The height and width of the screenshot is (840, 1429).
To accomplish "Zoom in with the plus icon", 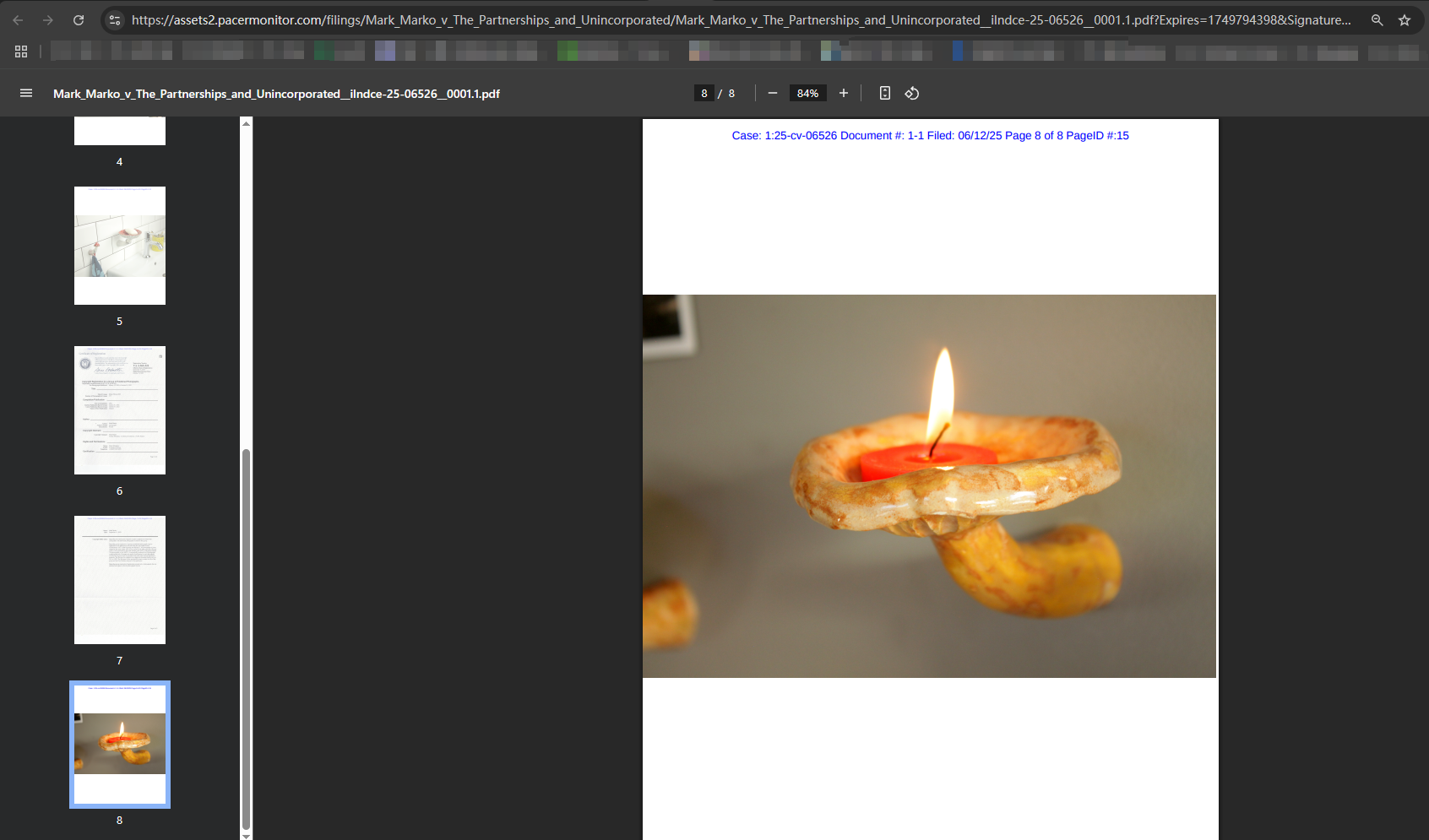I will coord(843,93).
